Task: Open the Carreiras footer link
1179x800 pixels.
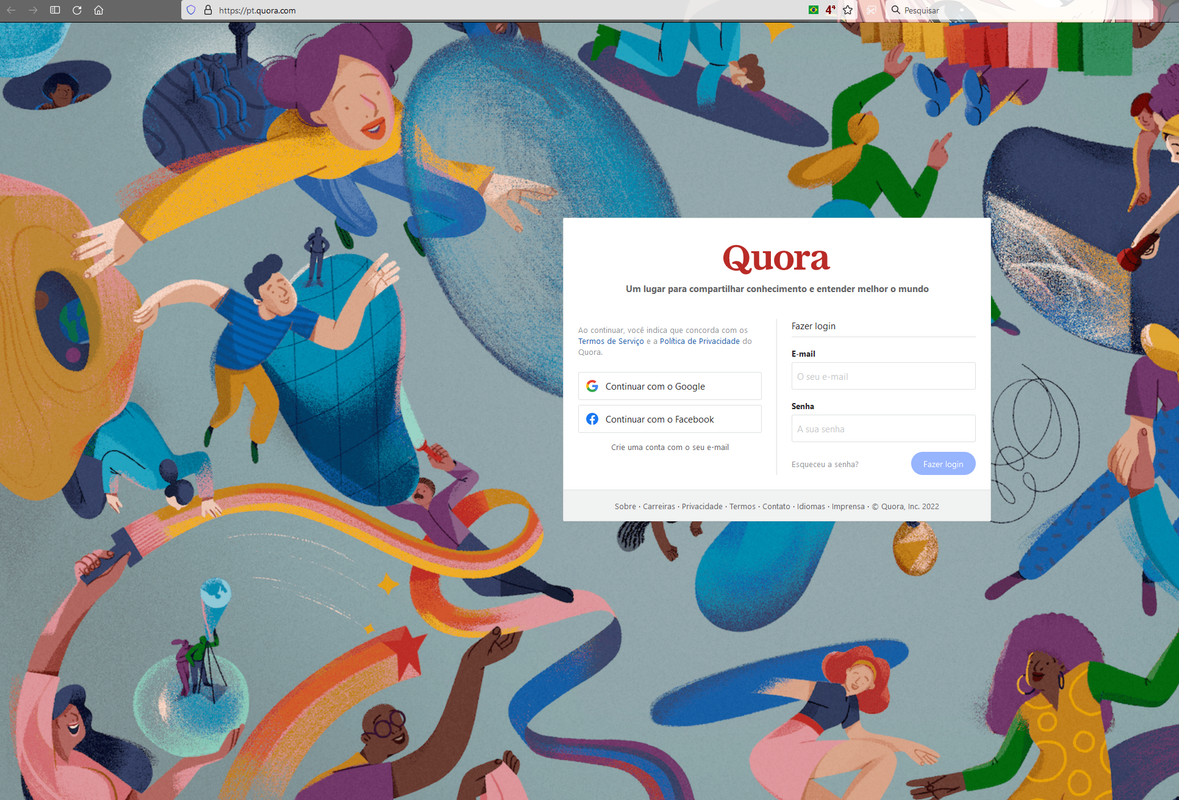Action: tap(659, 506)
